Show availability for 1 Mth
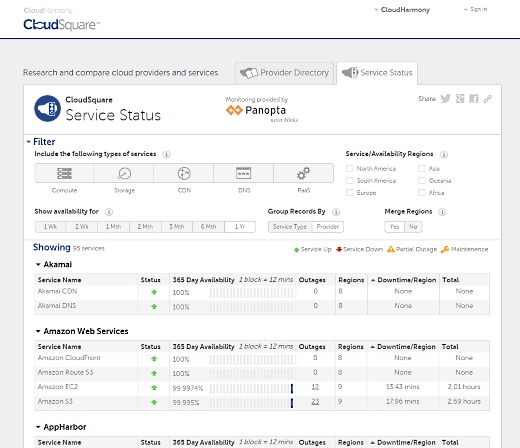 tap(113, 227)
